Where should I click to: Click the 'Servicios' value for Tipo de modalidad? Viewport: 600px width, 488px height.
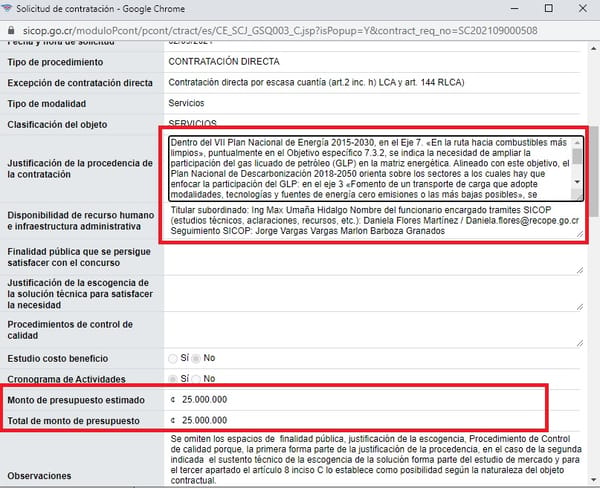(x=186, y=103)
